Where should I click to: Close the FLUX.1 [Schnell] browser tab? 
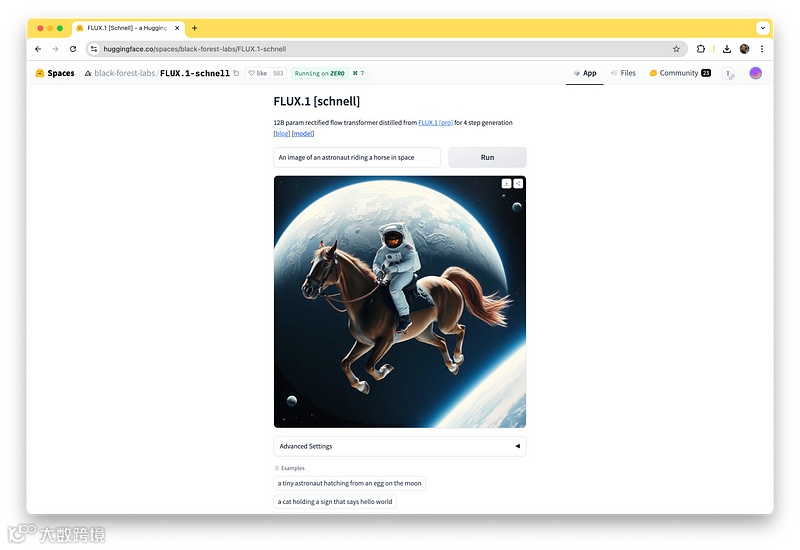(x=177, y=28)
